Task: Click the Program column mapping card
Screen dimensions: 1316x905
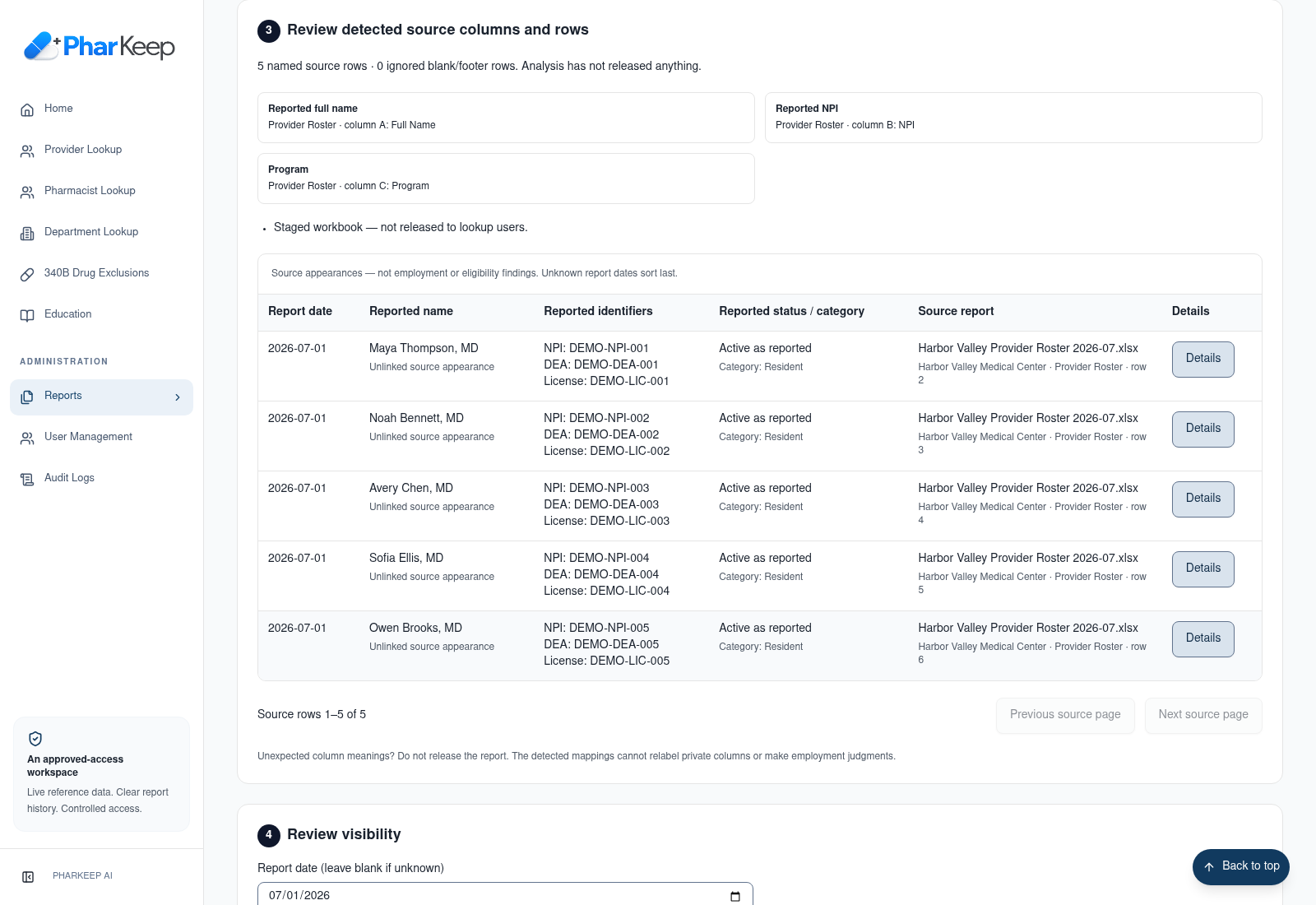Action: tap(506, 178)
